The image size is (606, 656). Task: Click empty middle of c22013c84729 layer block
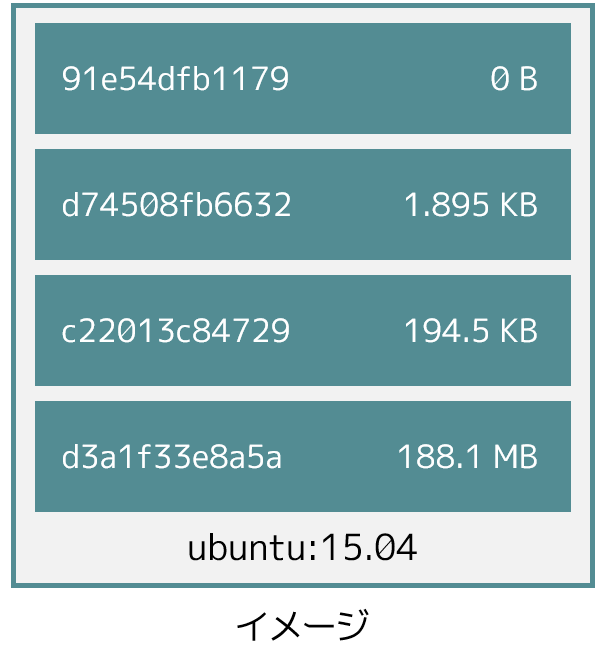(x=347, y=331)
